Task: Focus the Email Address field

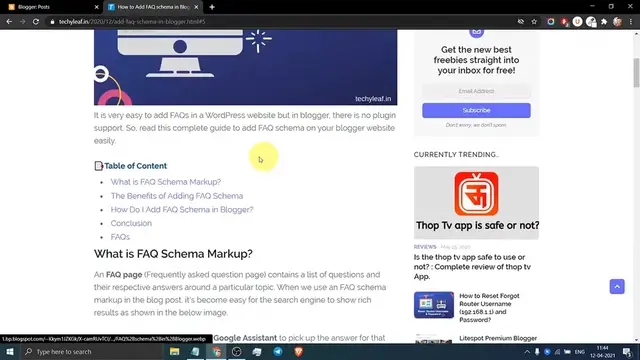Action: click(476, 91)
